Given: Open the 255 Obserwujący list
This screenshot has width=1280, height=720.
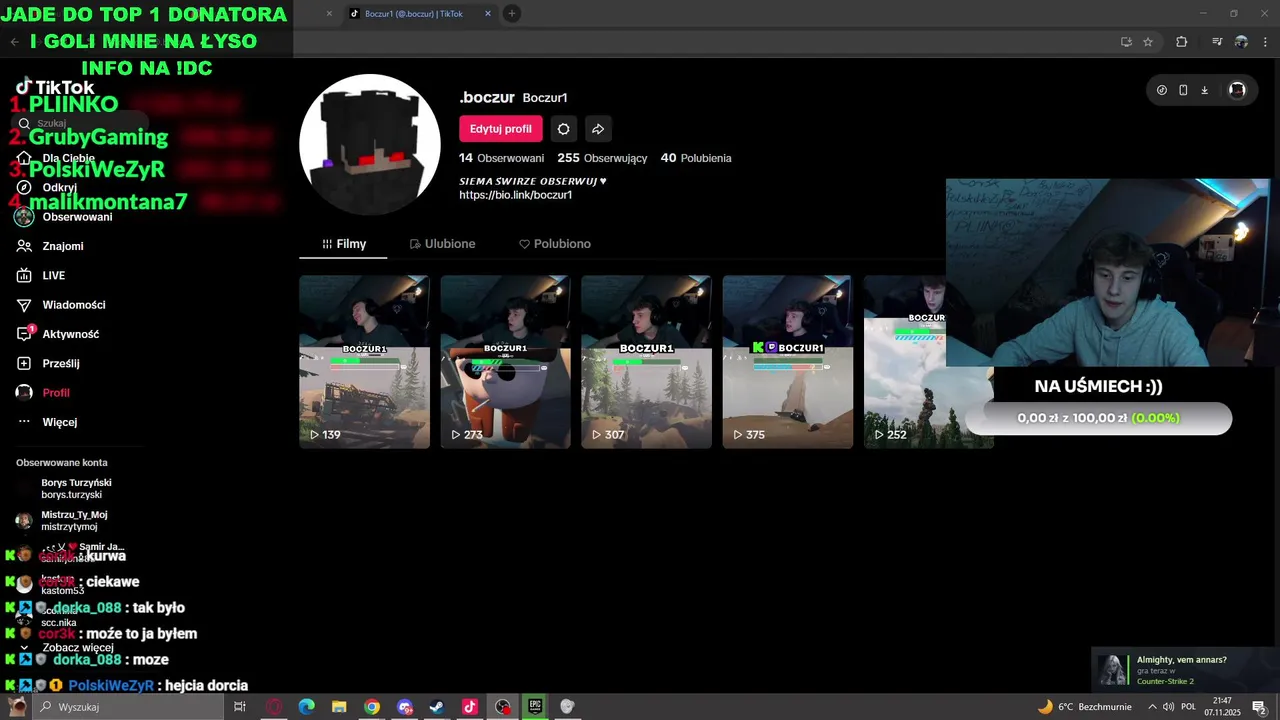Looking at the screenshot, I should point(602,158).
